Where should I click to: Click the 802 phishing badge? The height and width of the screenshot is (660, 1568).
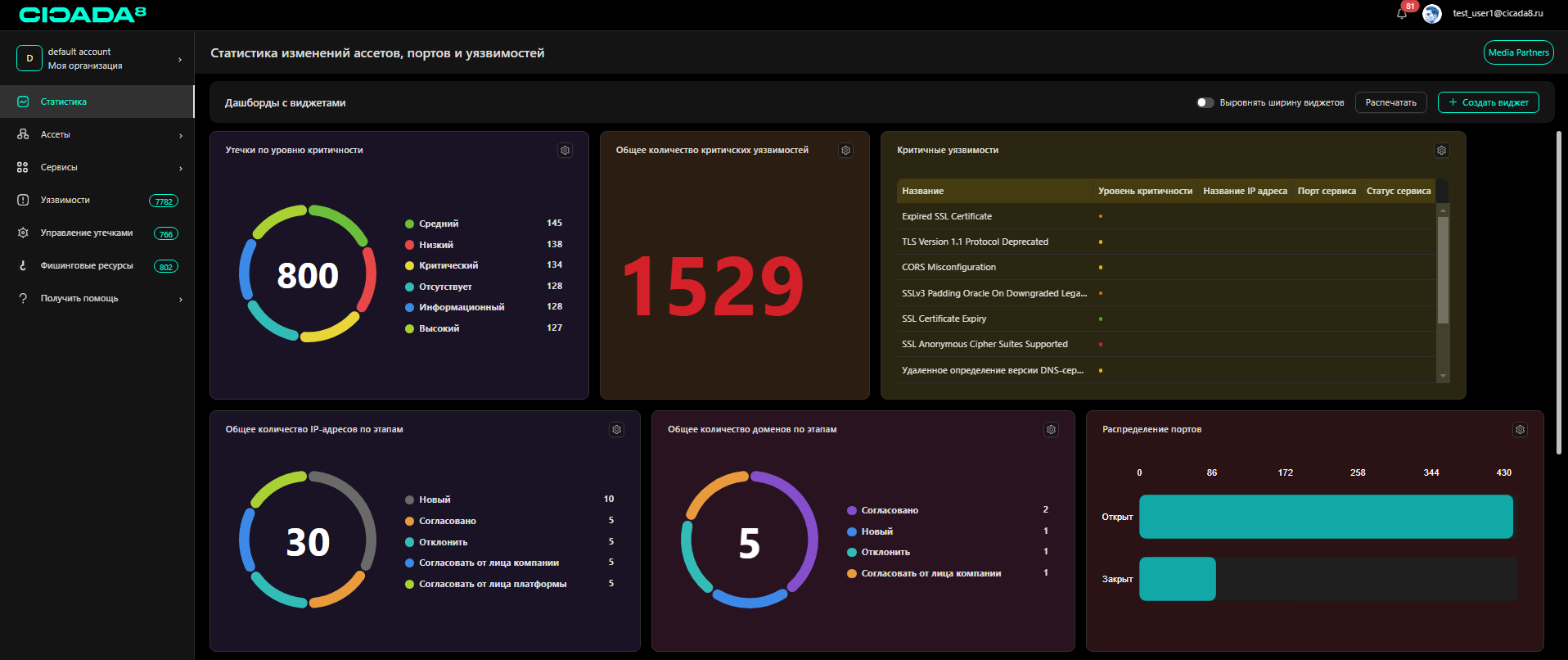tap(166, 266)
